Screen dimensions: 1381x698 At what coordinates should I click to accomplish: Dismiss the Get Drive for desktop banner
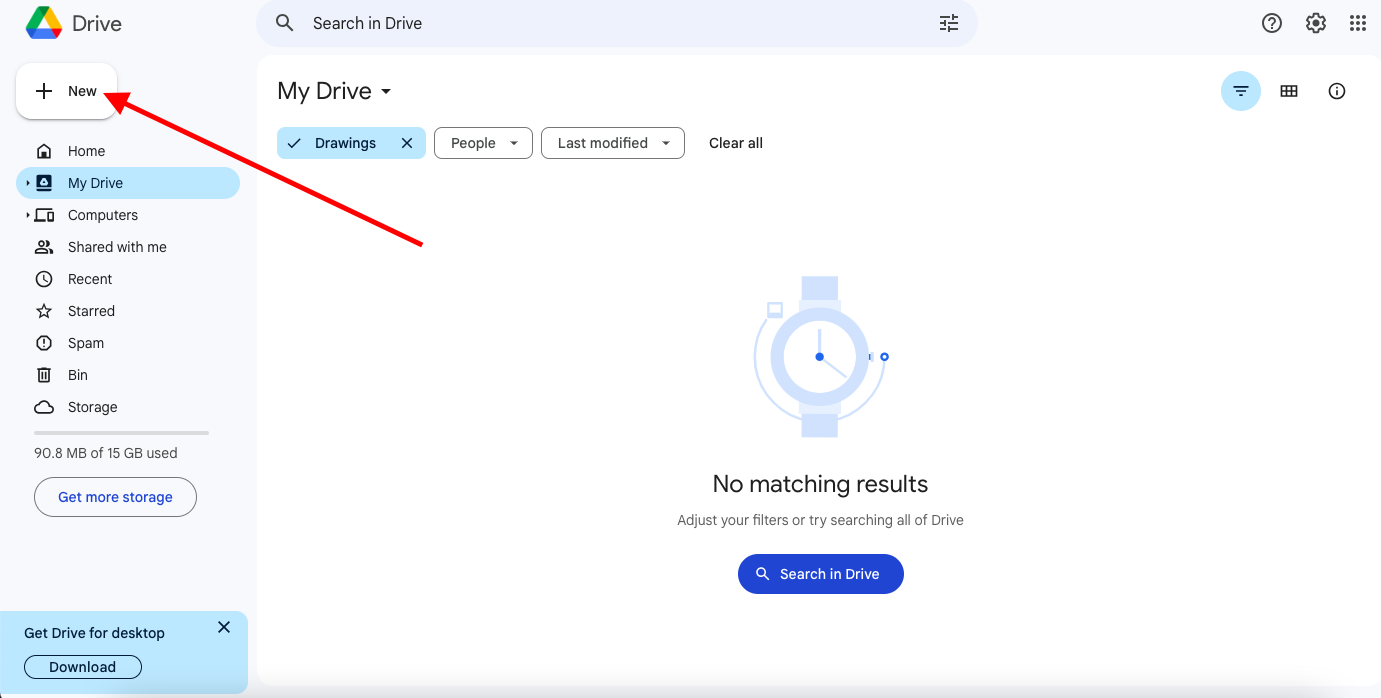coord(224,627)
